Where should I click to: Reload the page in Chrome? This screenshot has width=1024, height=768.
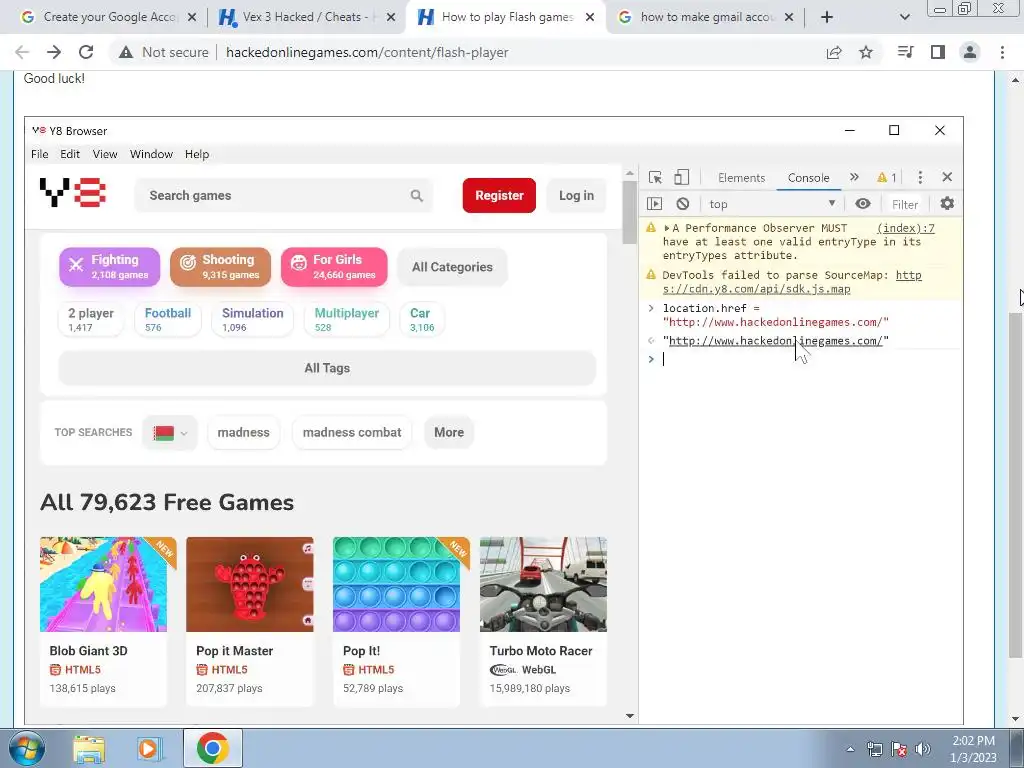click(x=86, y=52)
